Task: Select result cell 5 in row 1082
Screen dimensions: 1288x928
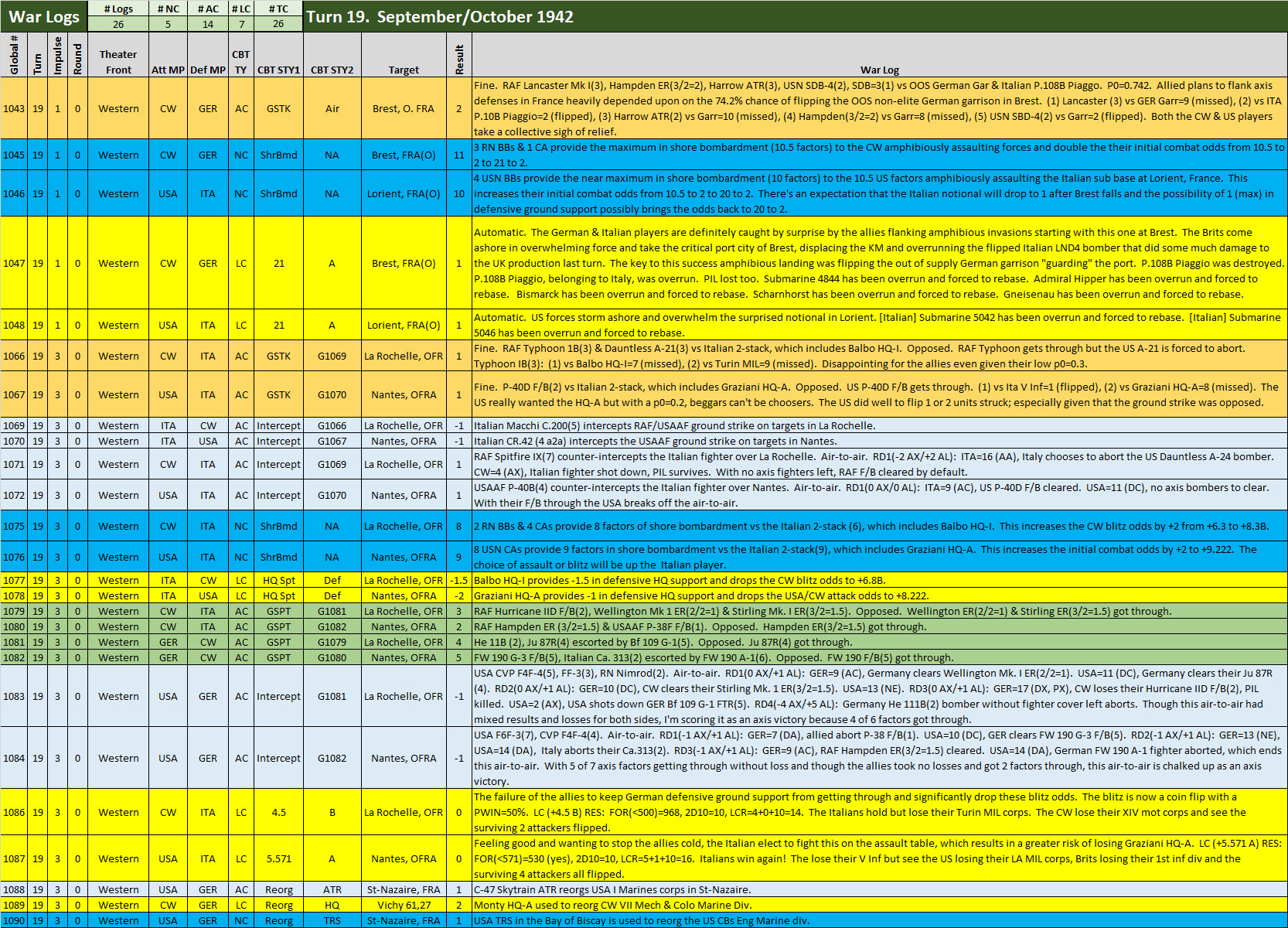Action: (x=459, y=657)
